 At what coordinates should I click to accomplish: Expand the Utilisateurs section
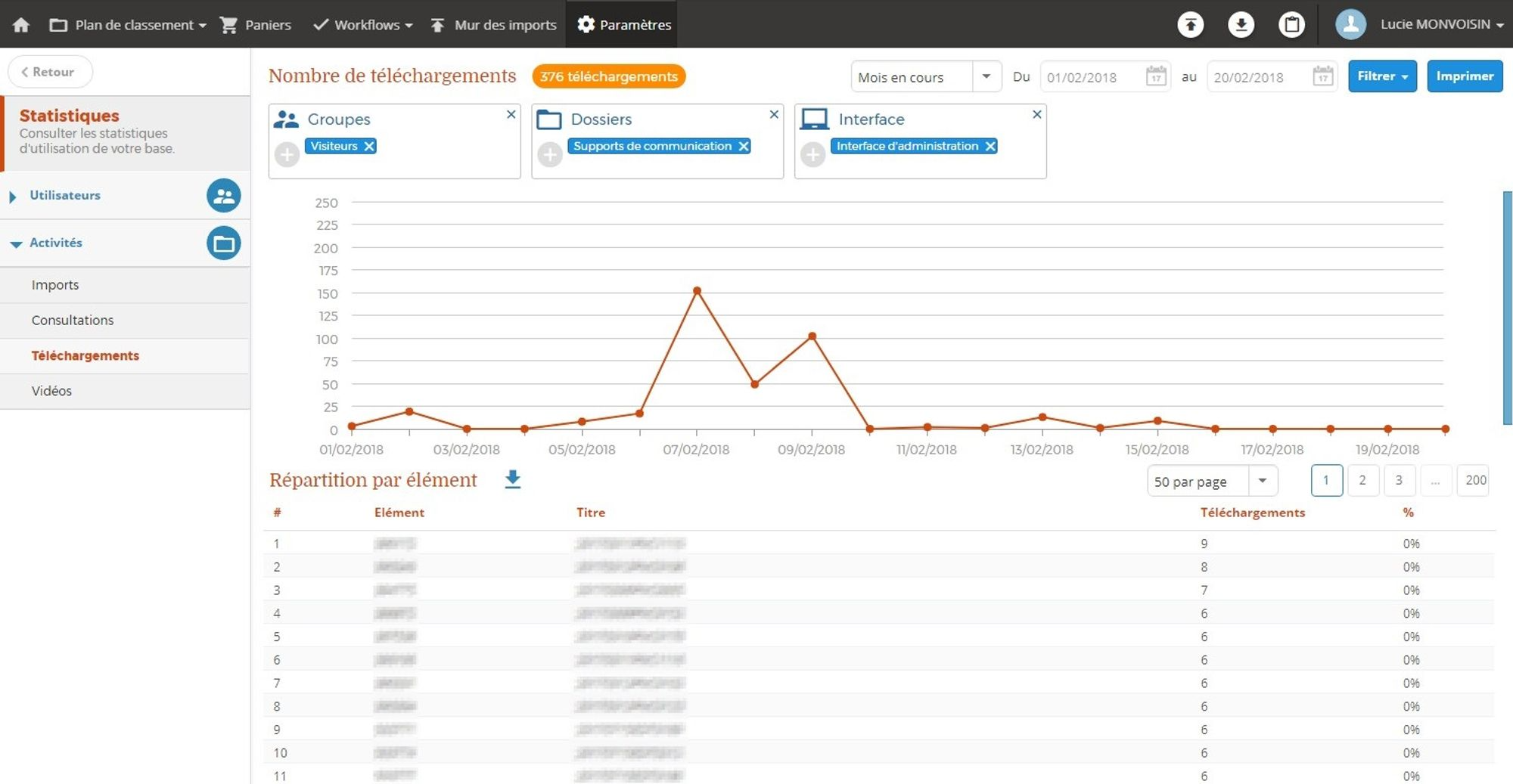pos(13,197)
